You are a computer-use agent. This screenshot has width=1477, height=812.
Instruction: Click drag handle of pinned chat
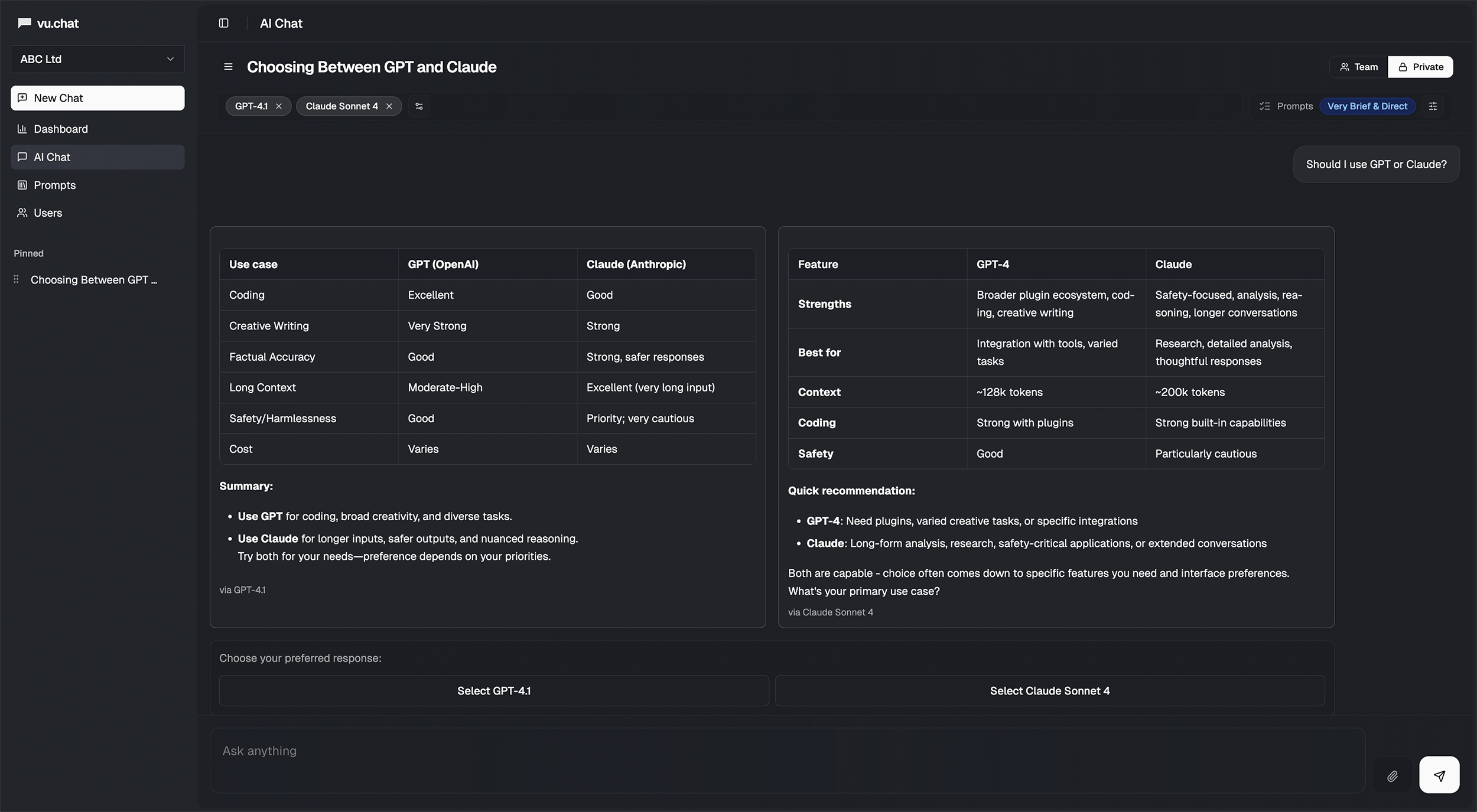click(17, 279)
